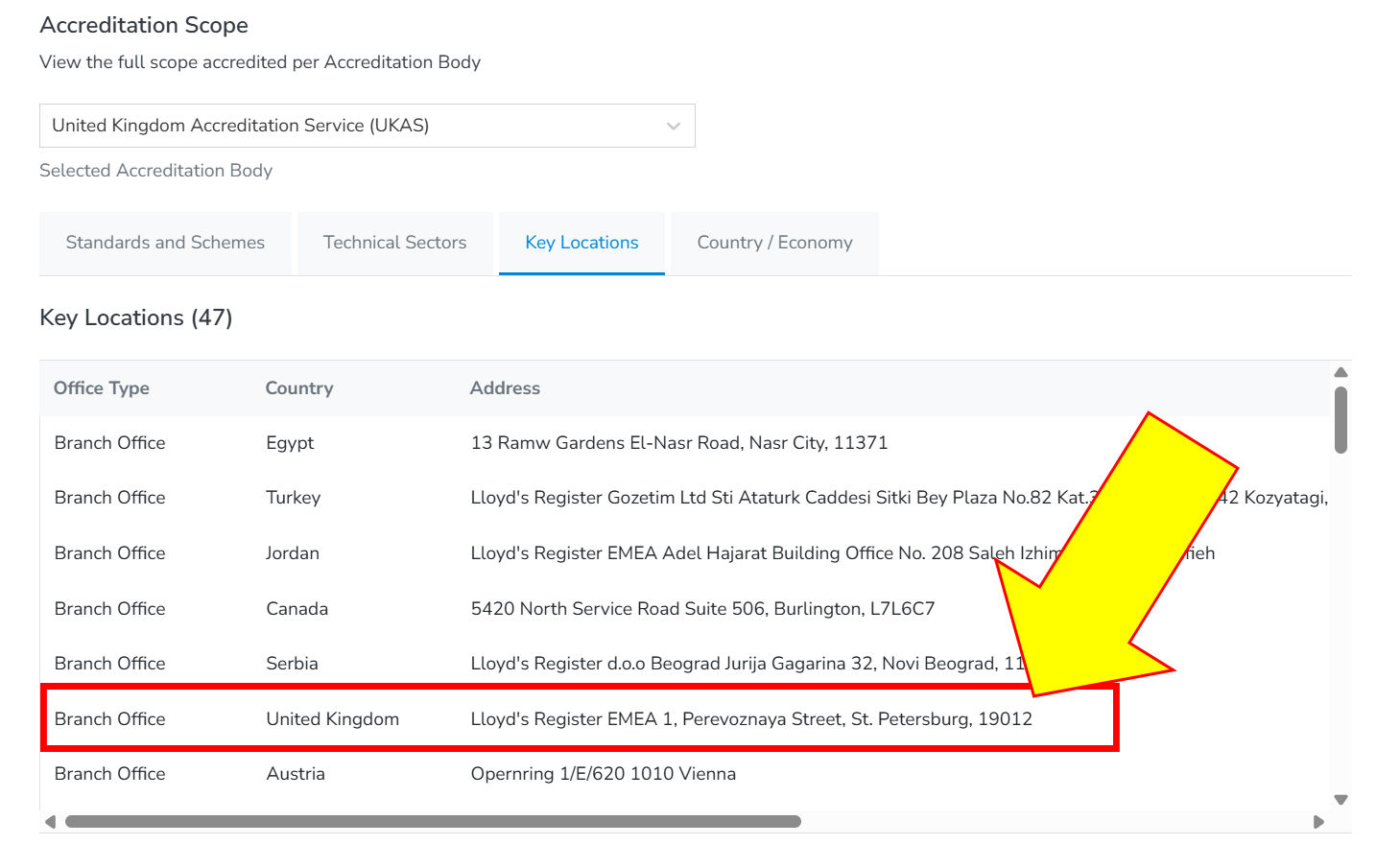The width and height of the screenshot is (1400, 844).
Task: Open the Country / Economy tab
Action: [774, 243]
